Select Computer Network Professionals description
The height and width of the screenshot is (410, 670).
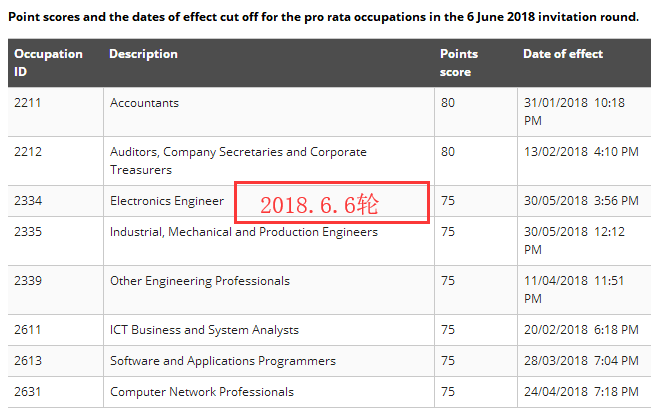coord(202,391)
